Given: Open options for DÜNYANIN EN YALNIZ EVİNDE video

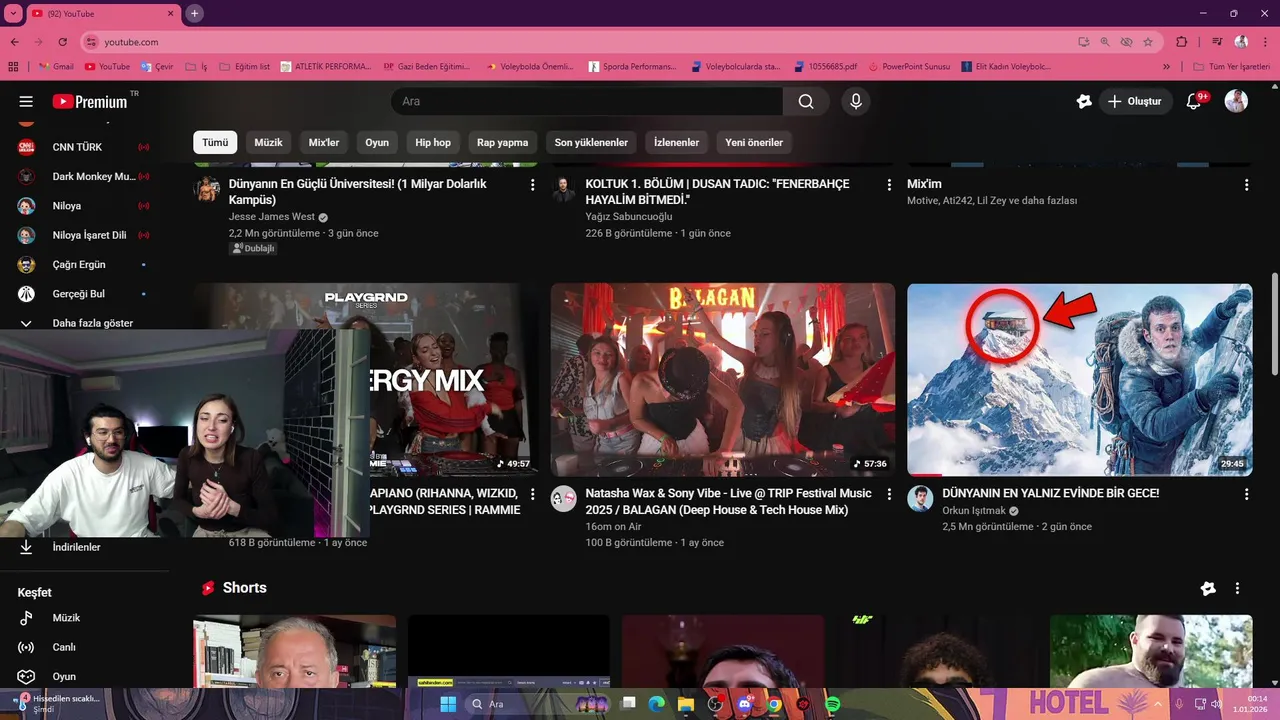Looking at the screenshot, I should (x=1246, y=494).
